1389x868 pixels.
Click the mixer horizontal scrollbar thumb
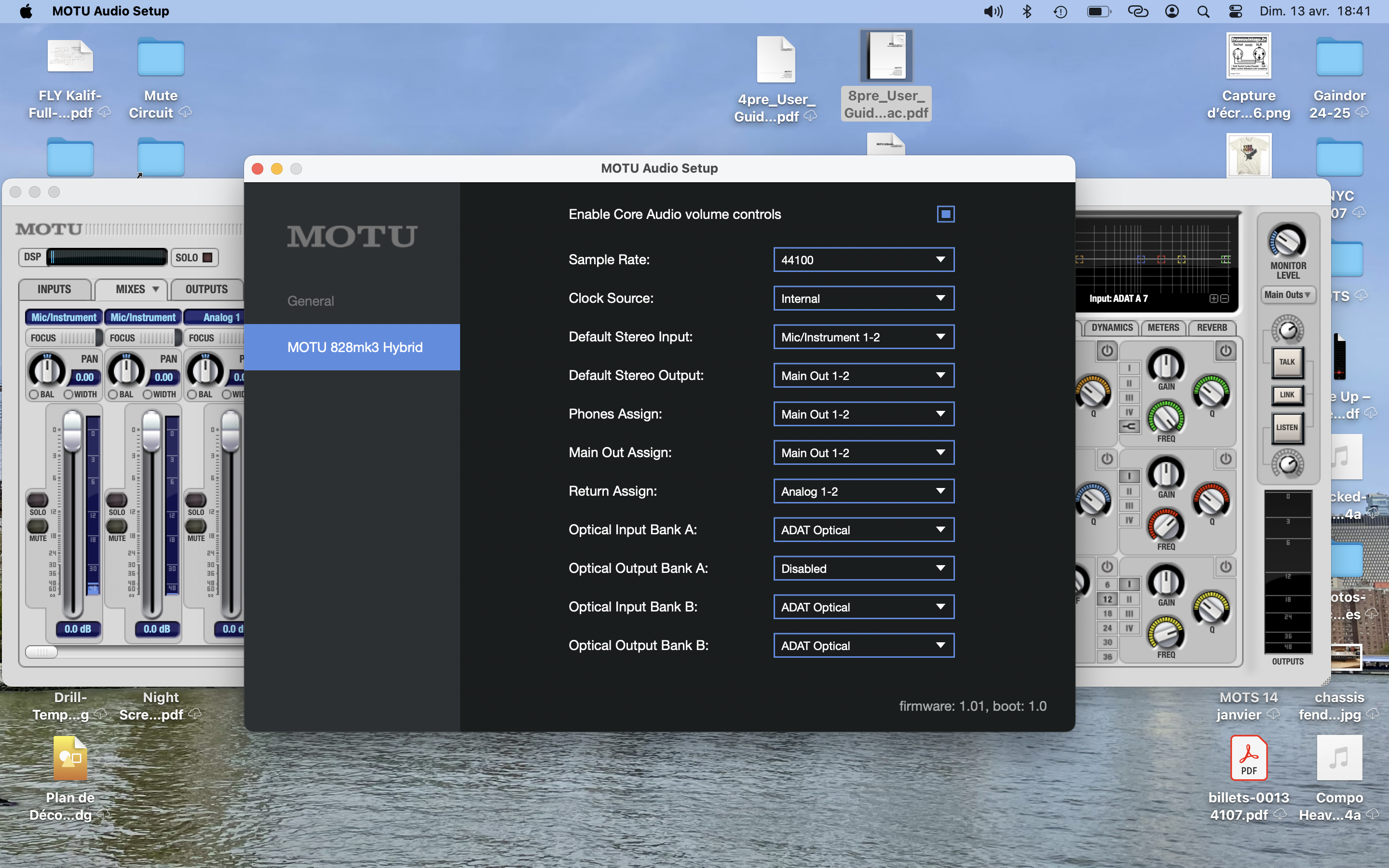41,651
